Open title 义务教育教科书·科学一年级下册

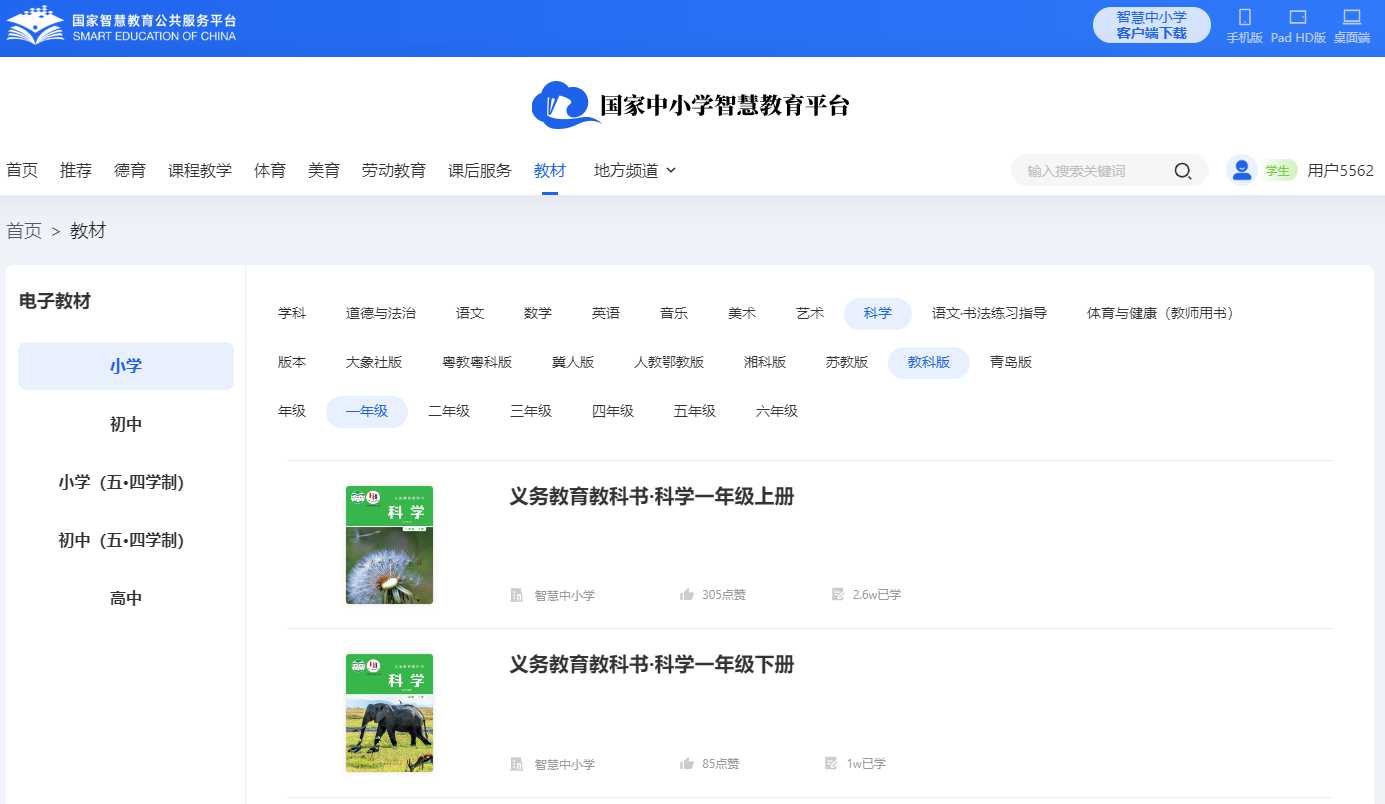click(x=652, y=665)
